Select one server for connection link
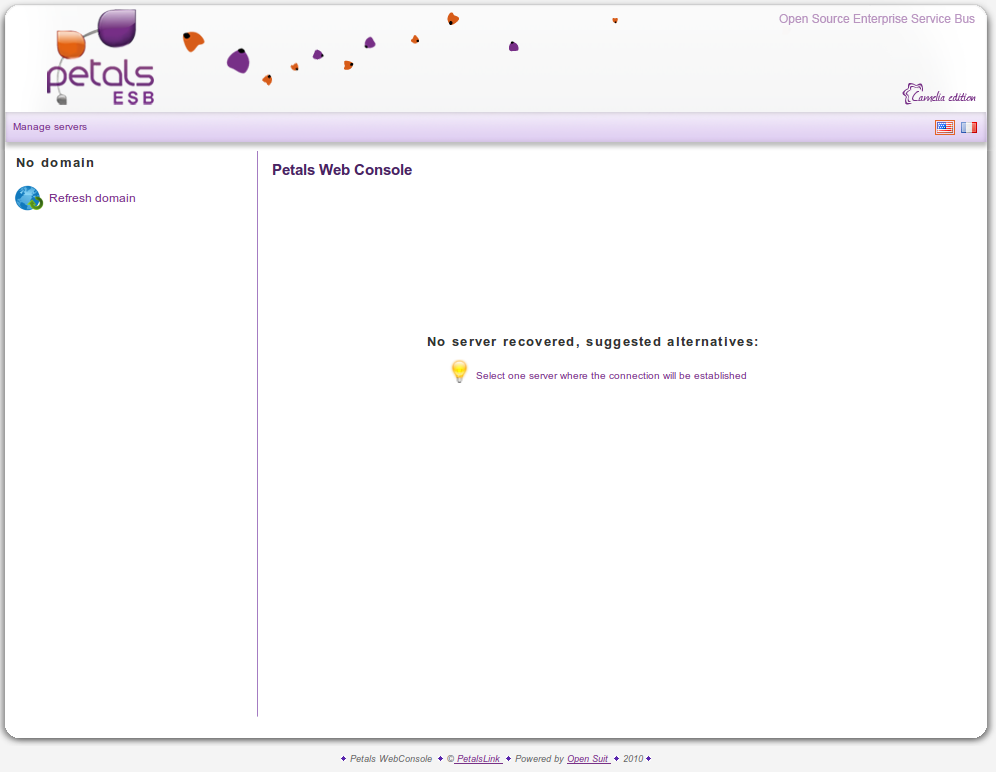This screenshot has height=772, width=996. (611, 376)
